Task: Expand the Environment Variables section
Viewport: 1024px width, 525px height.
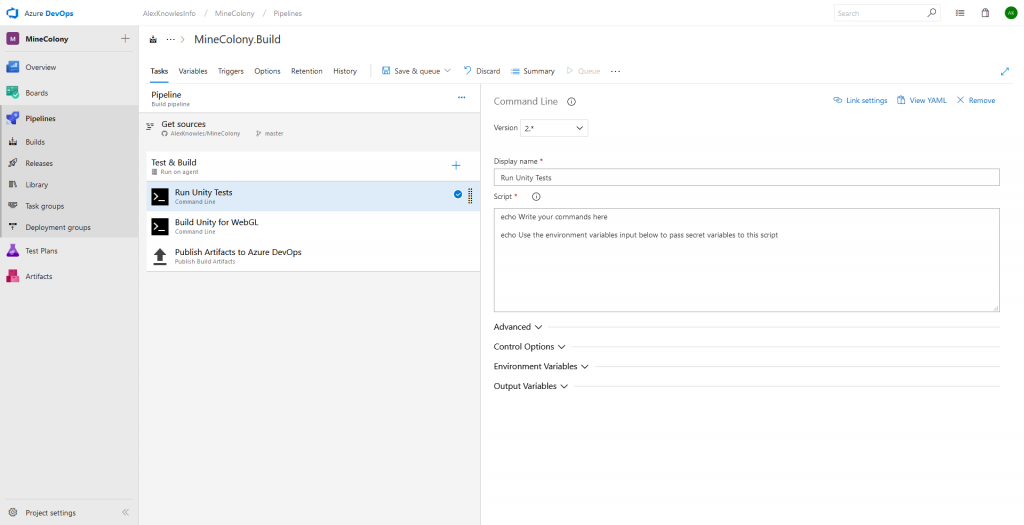Action: pyautogui.click(x=541, y=367)
